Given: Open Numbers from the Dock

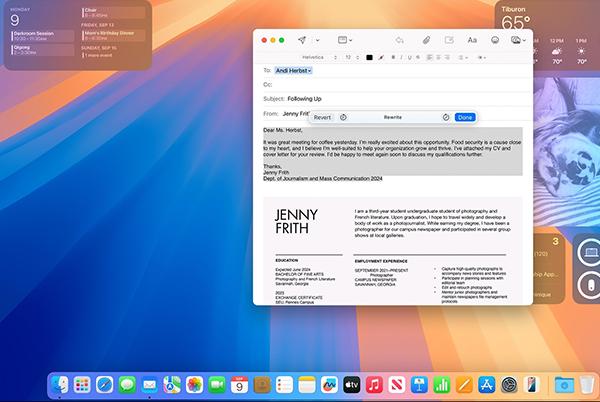Looking at the screenshot, I should pyautogui.click(x=442, y=385).
